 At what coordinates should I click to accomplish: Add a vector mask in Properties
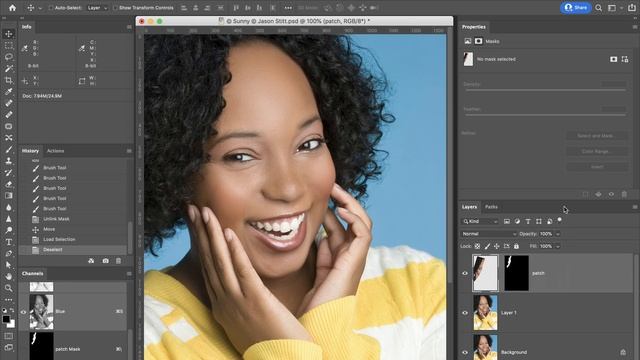tap(625, 59)
